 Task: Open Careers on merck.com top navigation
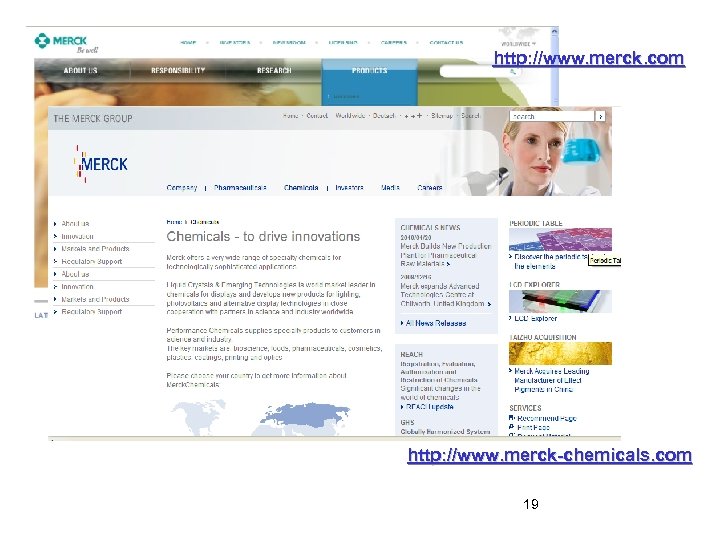[x=394, y=43]
